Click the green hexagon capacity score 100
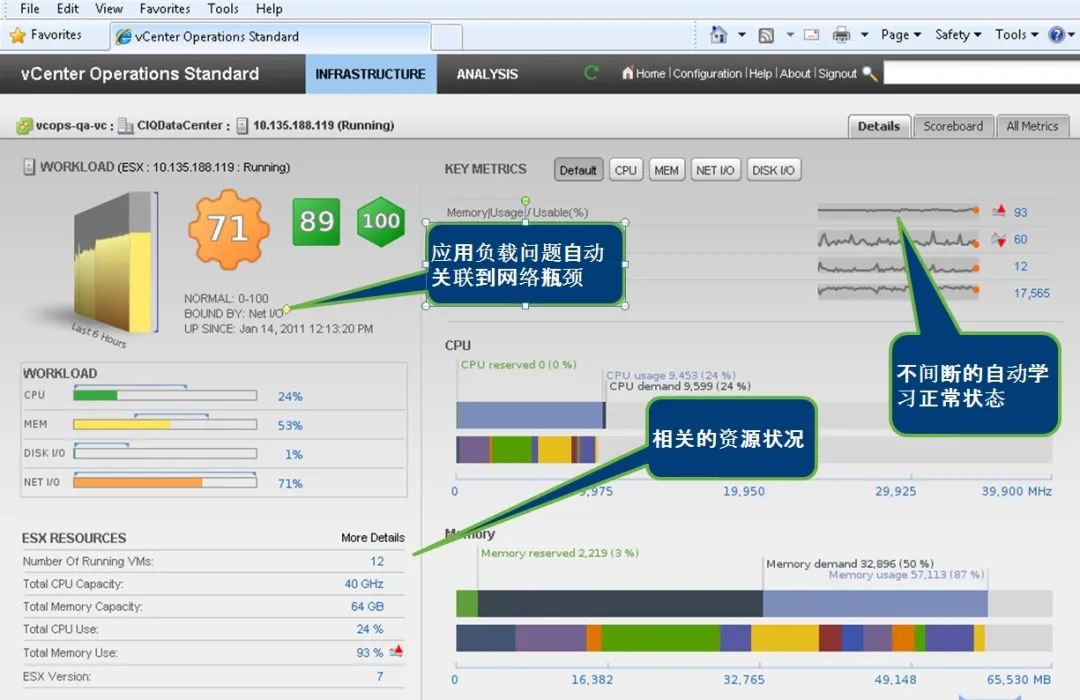 (381, 221)
